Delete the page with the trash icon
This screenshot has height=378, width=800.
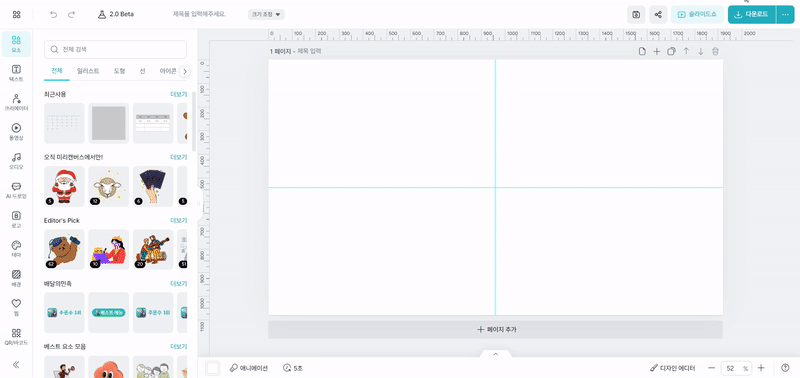[x=715, y=51]
